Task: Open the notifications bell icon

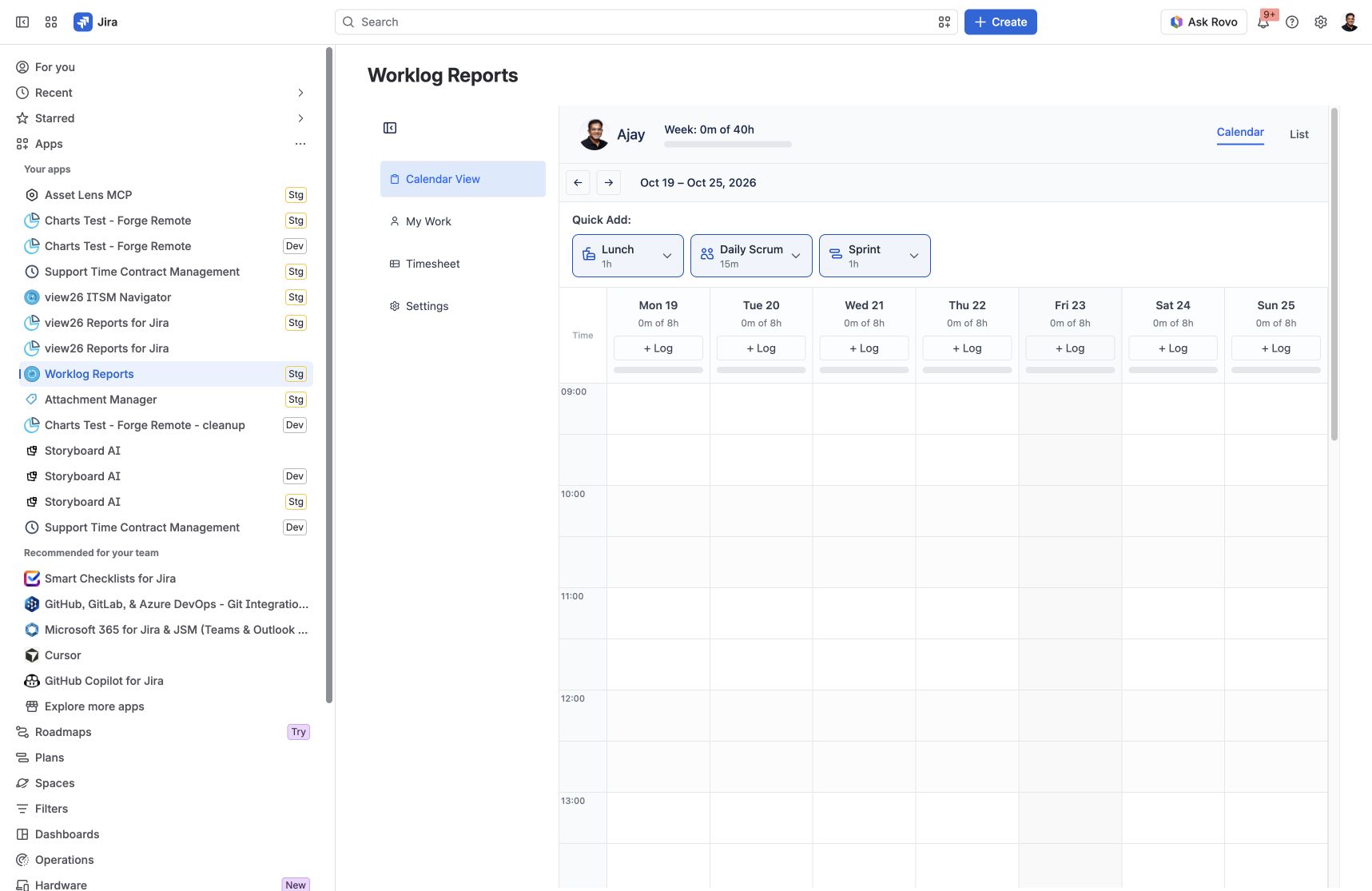Action: click(x=1263, y=22)
